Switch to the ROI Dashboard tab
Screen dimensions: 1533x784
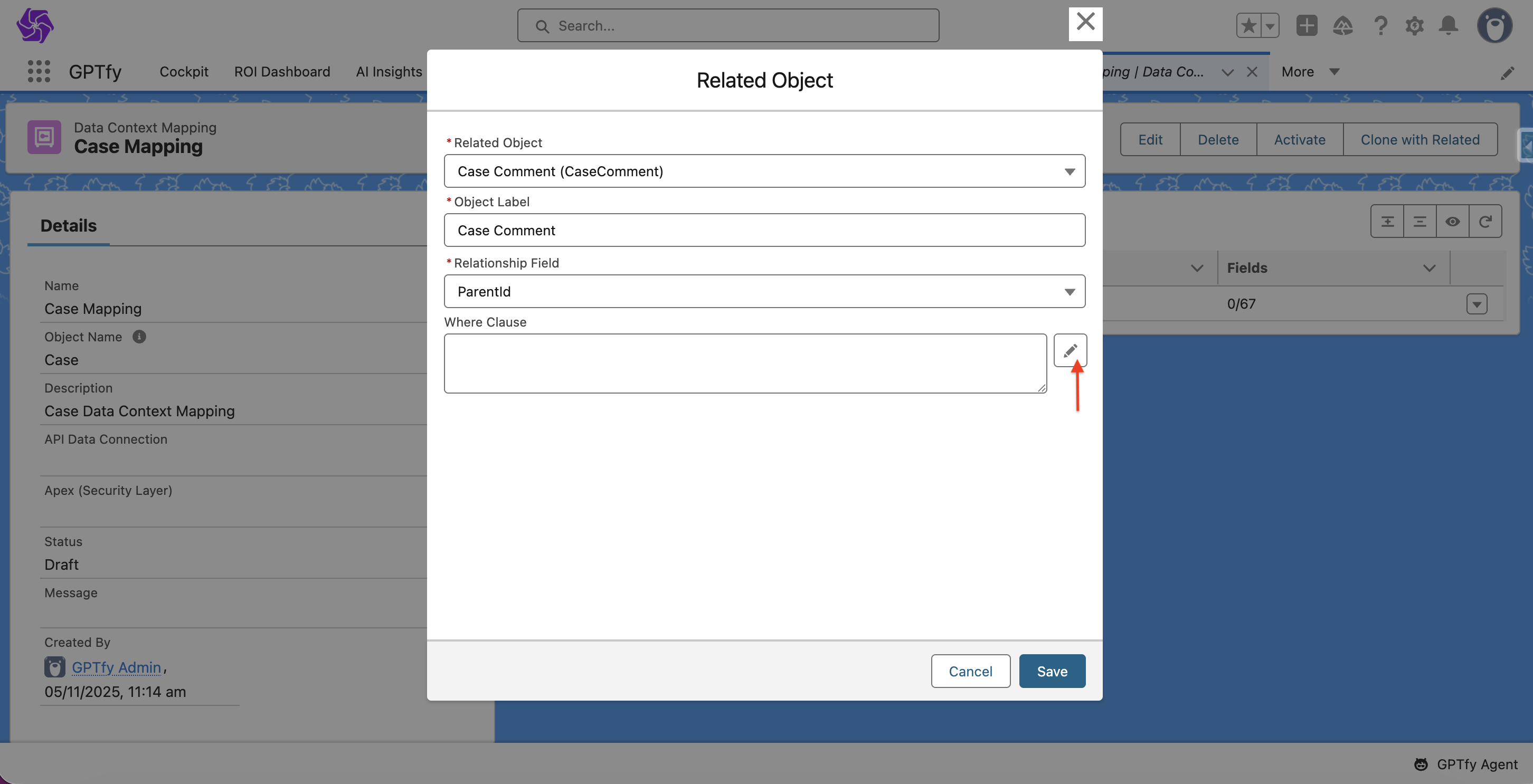tap(281, 71)
